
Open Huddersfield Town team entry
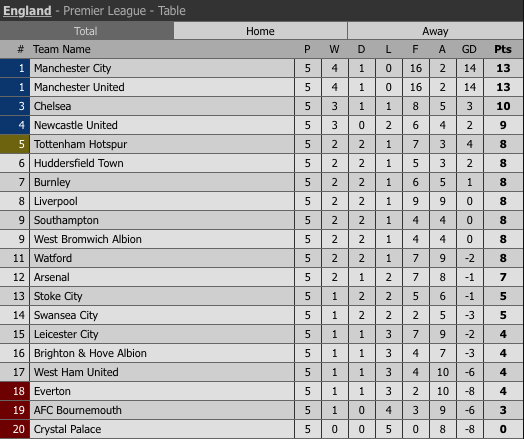[79, 163]
